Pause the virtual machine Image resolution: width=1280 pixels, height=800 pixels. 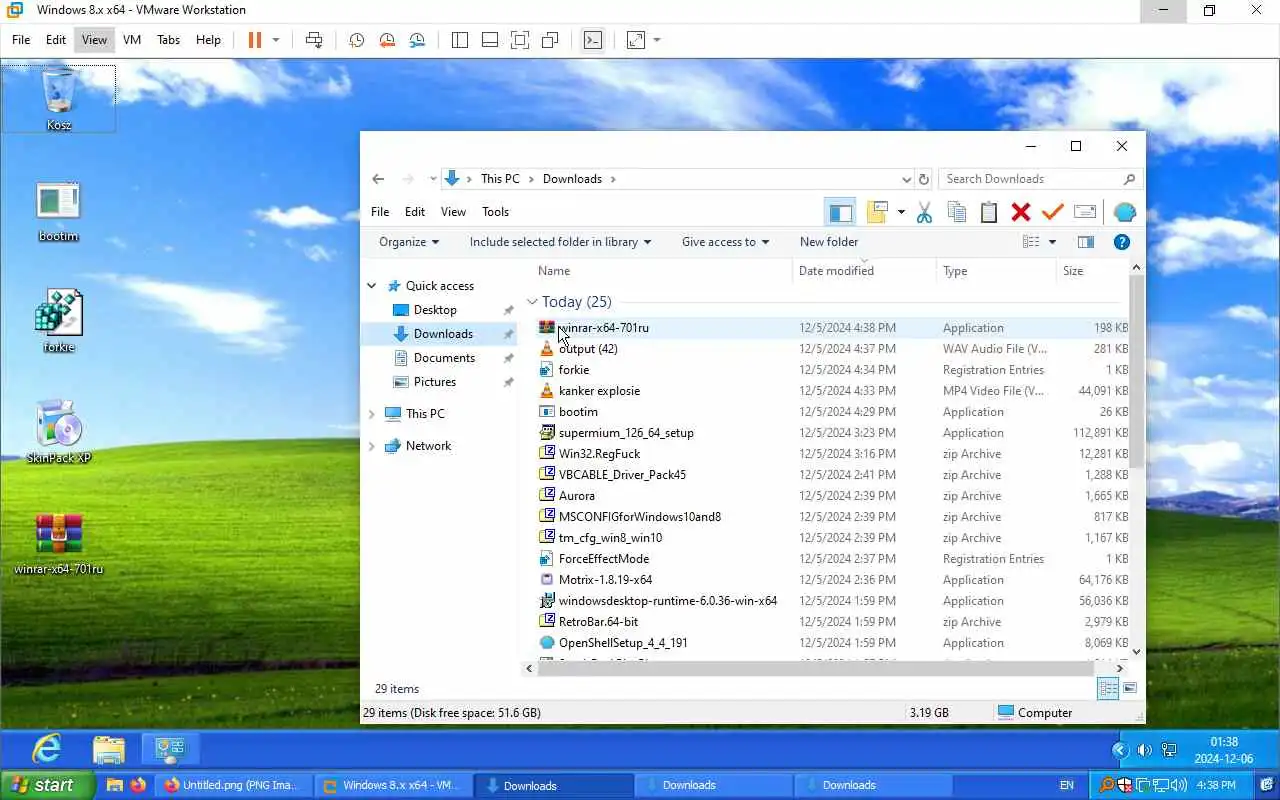pos(254,40)
